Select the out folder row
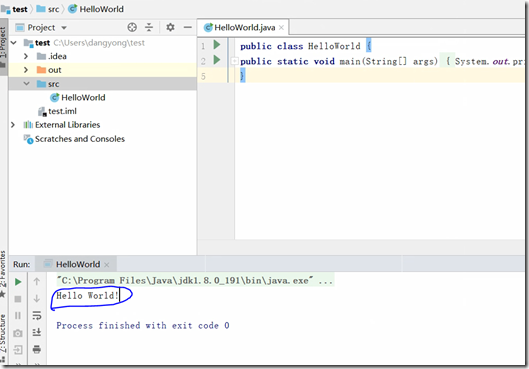 pos(103,70)
